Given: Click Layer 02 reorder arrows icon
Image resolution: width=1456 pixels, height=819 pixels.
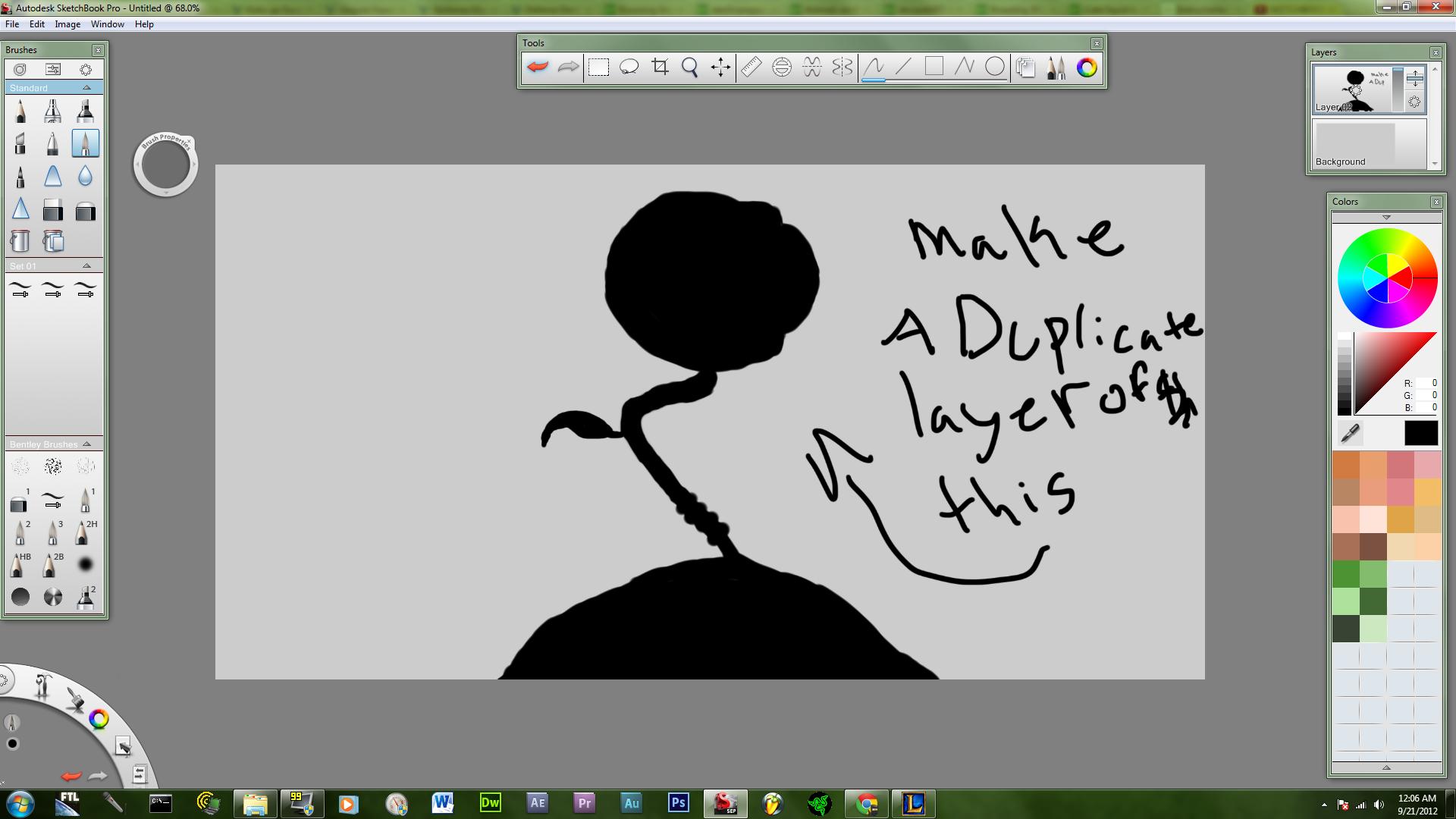Looking at the screenshot, I should [x=1415, y=77].
